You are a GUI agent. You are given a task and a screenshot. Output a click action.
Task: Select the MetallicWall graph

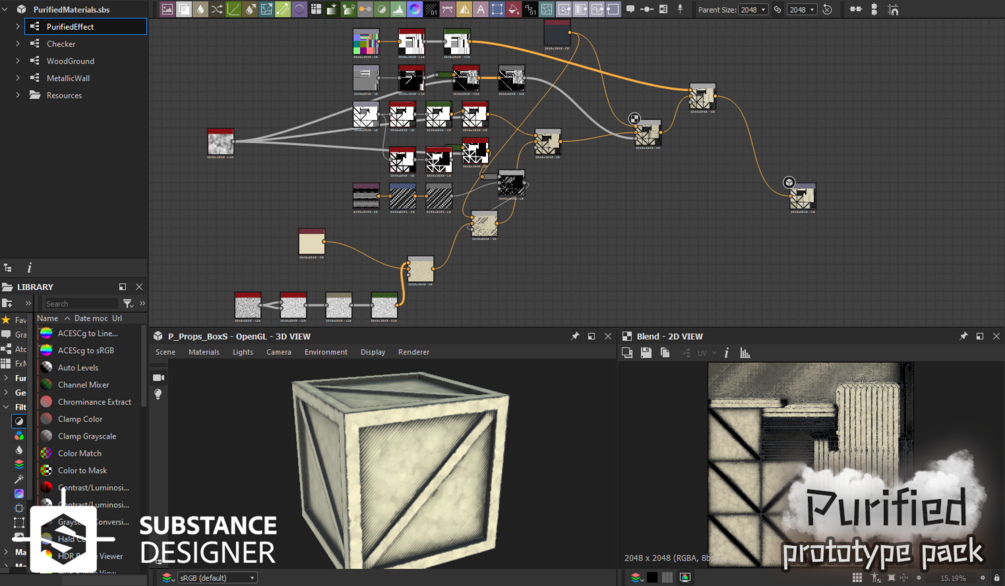(68, 78)
